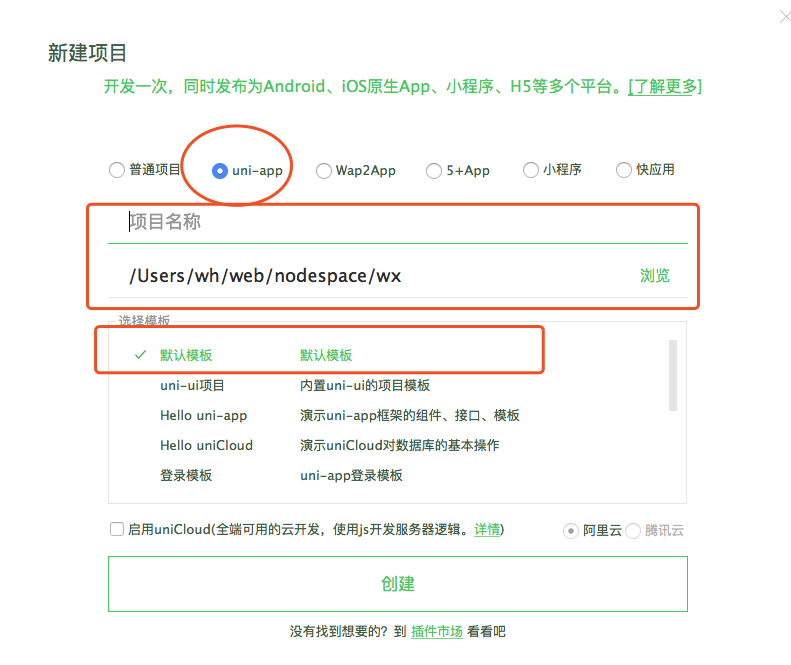The width and height of the screenshot is (791, 665).
Task: Click description 演示uniCloud对数据库的基本操作
Action: point(400,446)
